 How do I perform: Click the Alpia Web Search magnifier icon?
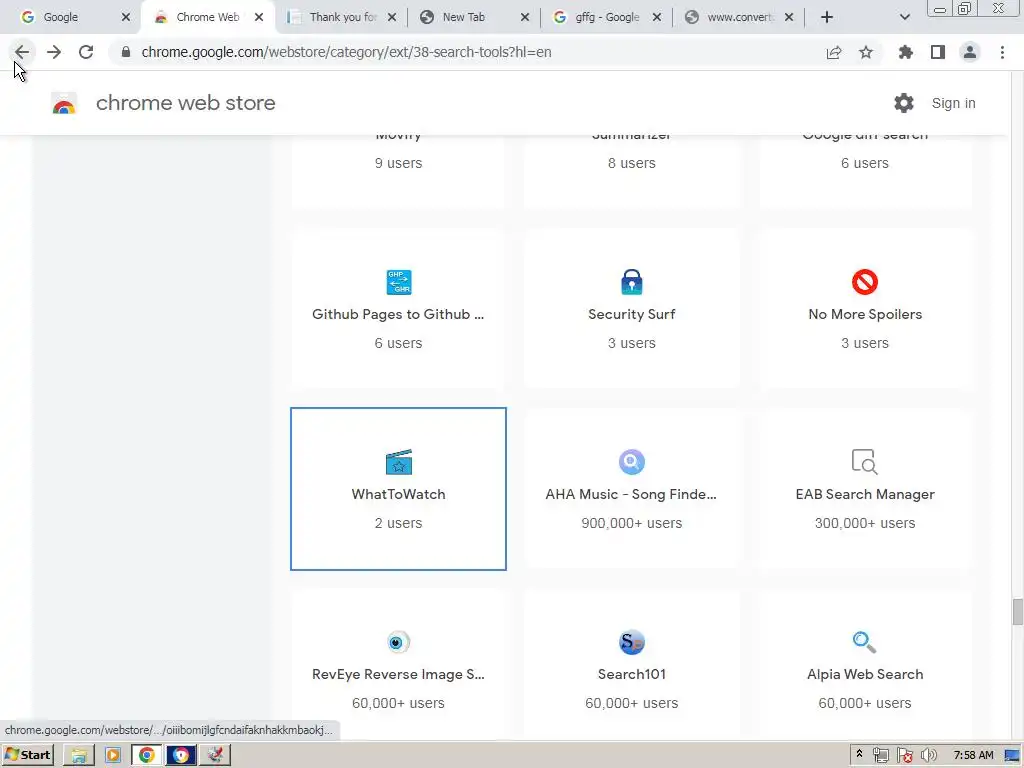tap(865, 642)
